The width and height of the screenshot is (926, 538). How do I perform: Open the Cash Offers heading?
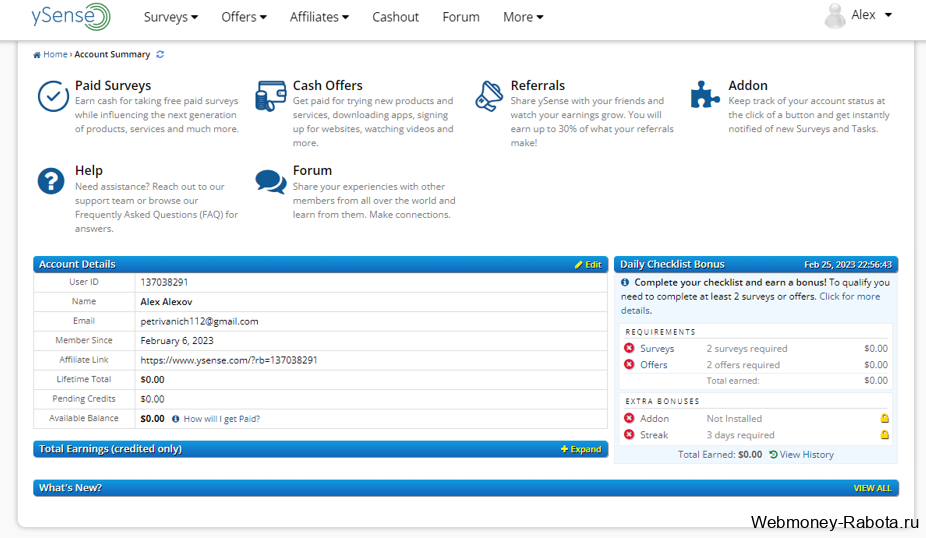(x=328, y=86)
